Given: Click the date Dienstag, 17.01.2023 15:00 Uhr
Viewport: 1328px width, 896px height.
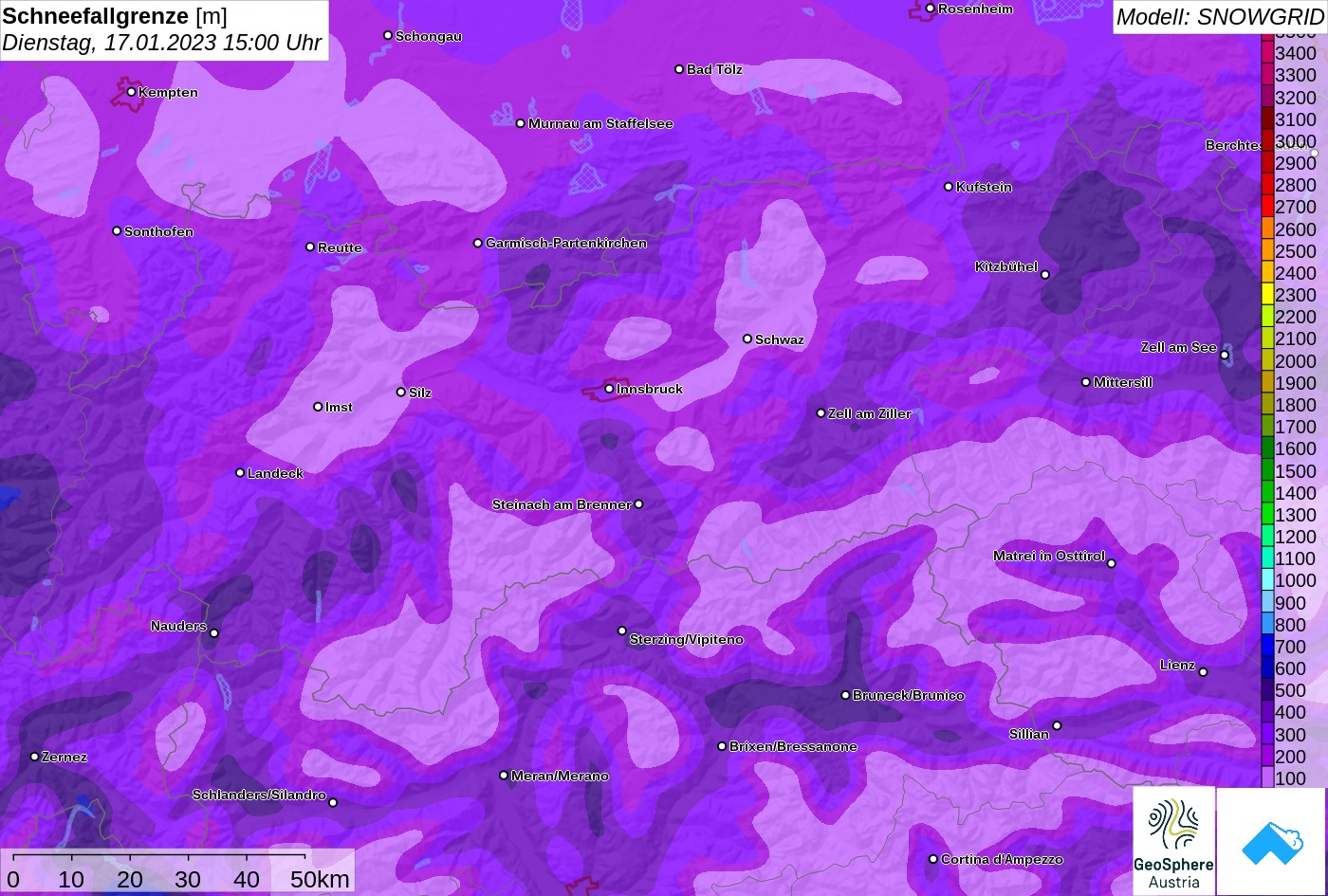Looking at the screenshot, I should coord(162,43).
